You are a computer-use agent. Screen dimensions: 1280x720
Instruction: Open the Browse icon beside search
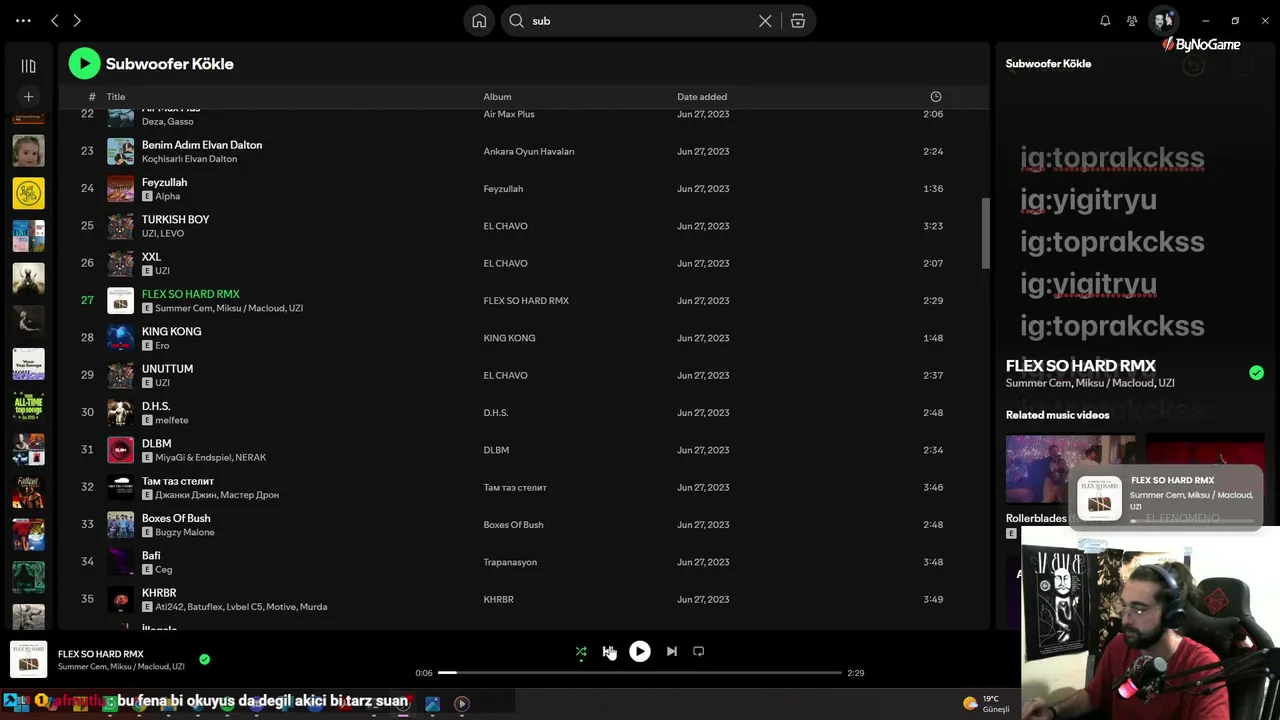pos(798,21)
